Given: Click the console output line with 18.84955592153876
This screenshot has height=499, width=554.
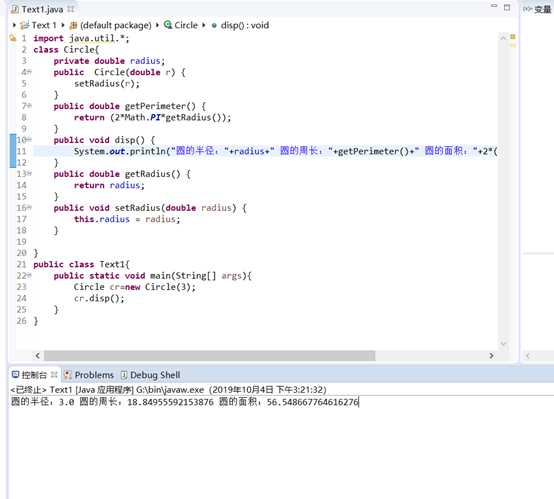Looking at the screenshot, I should coord(184,402).
